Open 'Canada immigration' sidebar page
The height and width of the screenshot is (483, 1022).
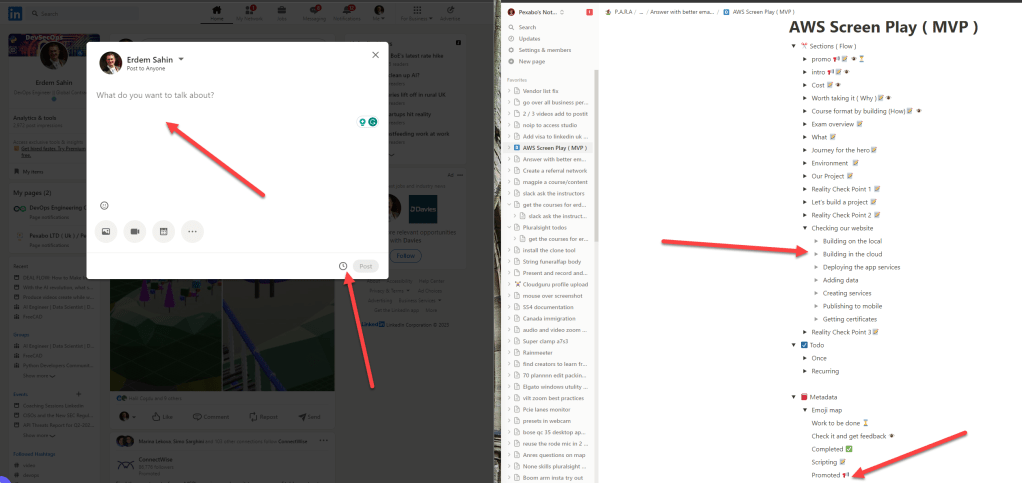[550, 318]
